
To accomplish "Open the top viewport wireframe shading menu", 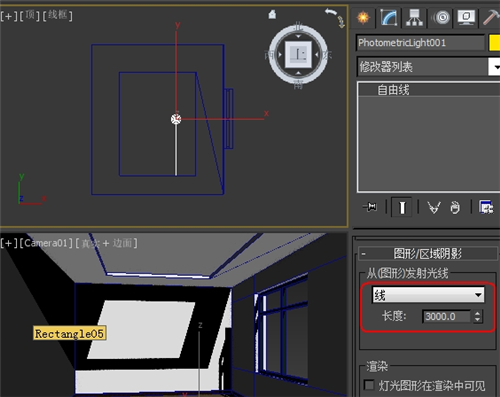I will [x=57, y=15].
